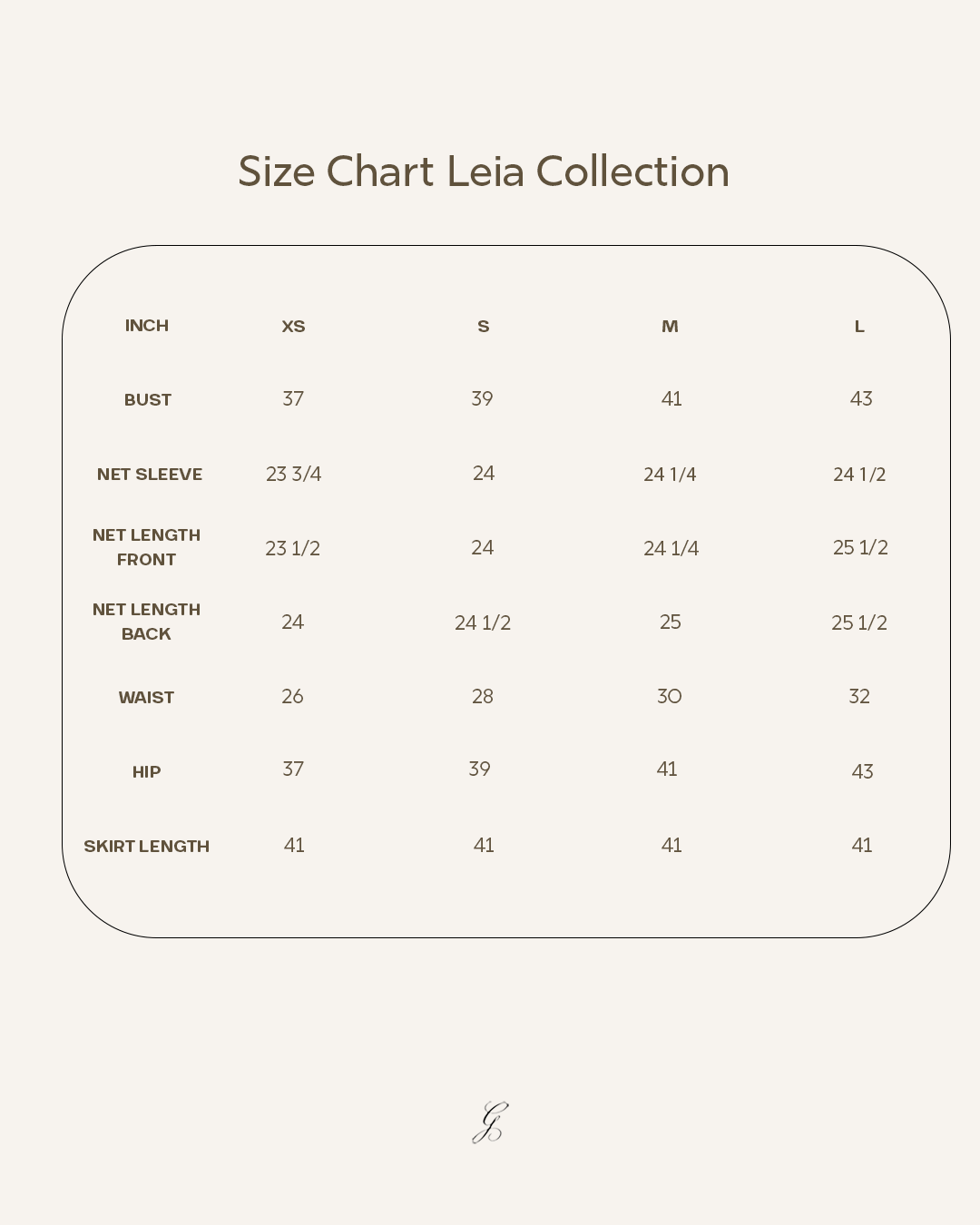
Task: Click the waist value 30 for M
Action: pos(670,696)
